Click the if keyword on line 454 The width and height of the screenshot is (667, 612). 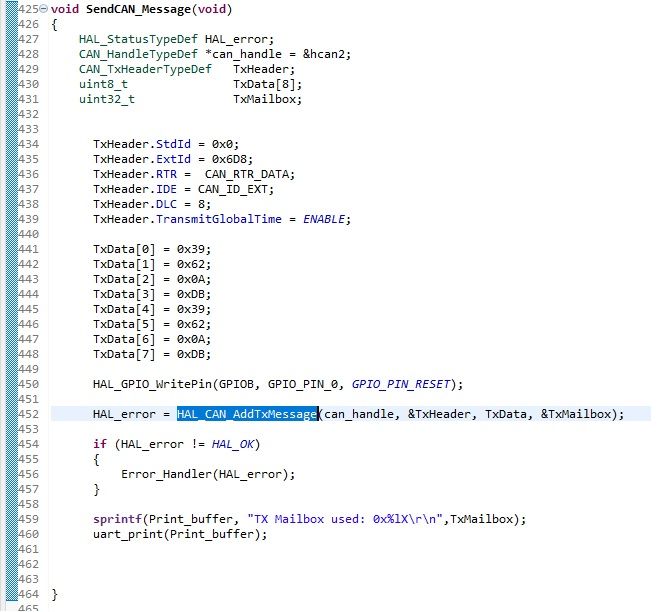coord(100,444)
